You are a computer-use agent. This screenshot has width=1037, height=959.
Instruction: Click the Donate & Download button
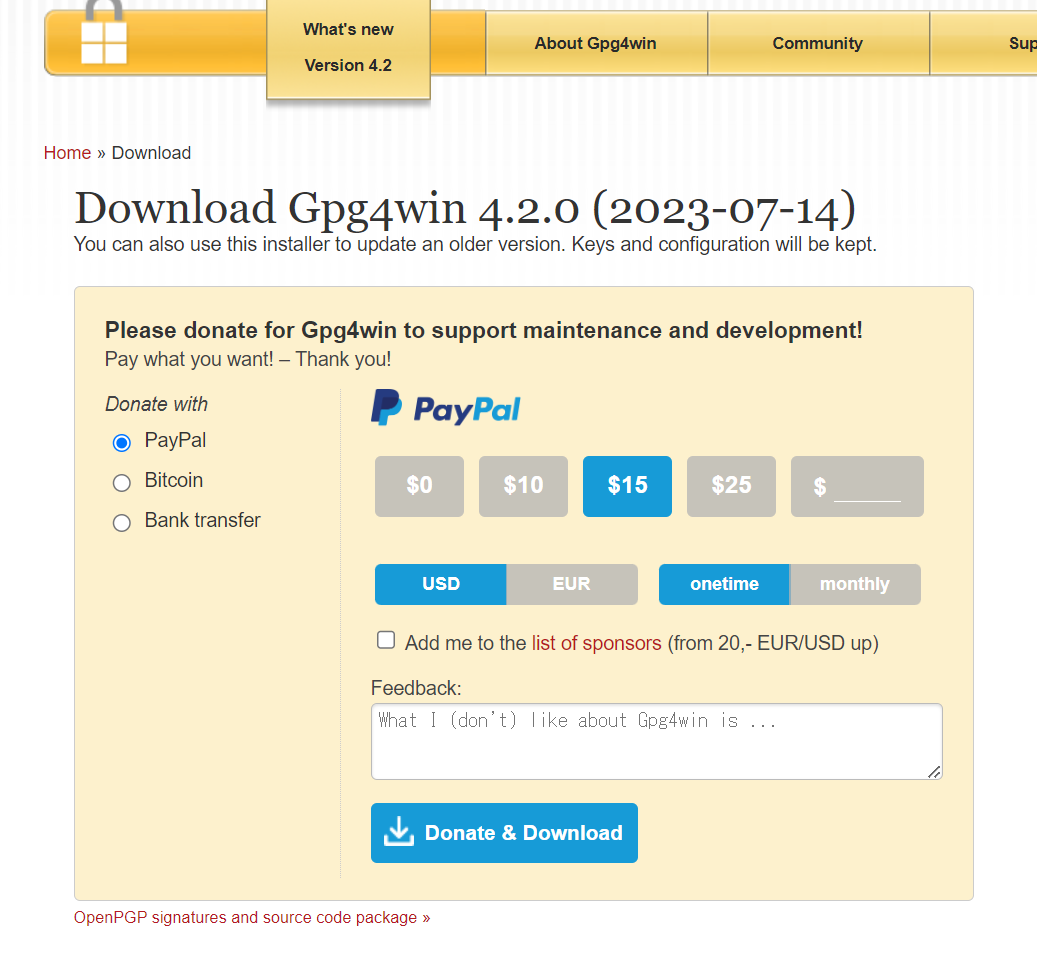pos(504,833)
